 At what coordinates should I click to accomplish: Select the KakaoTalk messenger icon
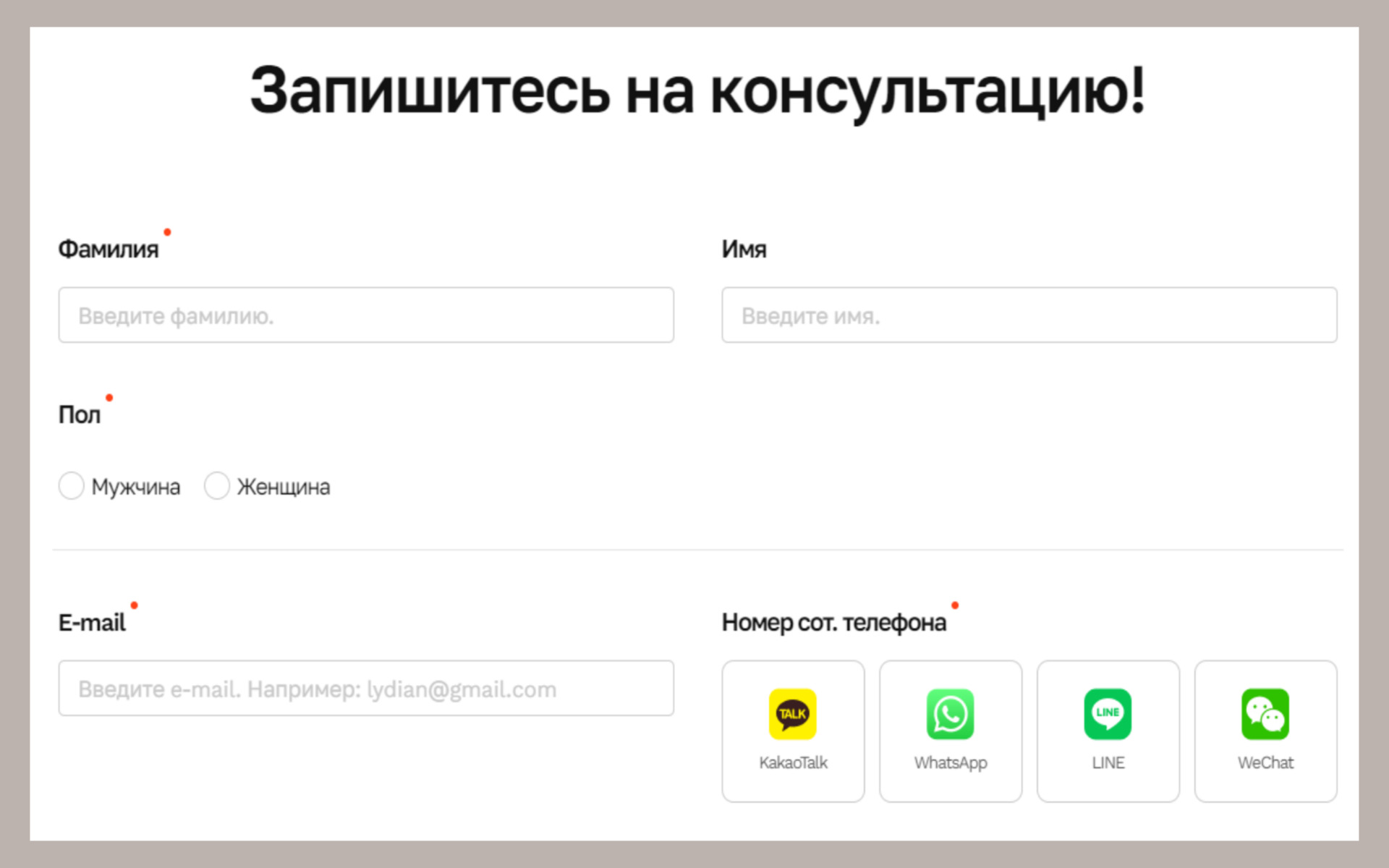792,714
